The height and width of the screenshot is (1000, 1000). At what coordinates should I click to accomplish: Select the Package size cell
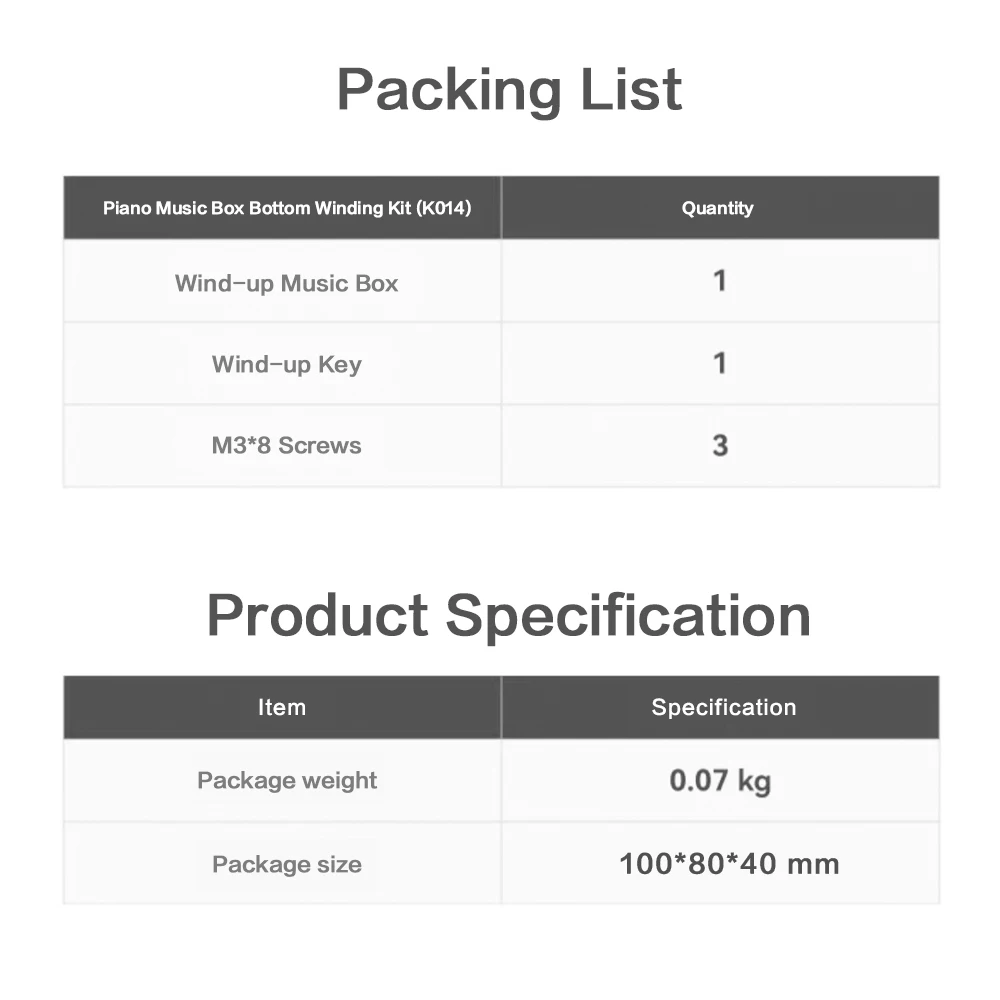point(287,864)
